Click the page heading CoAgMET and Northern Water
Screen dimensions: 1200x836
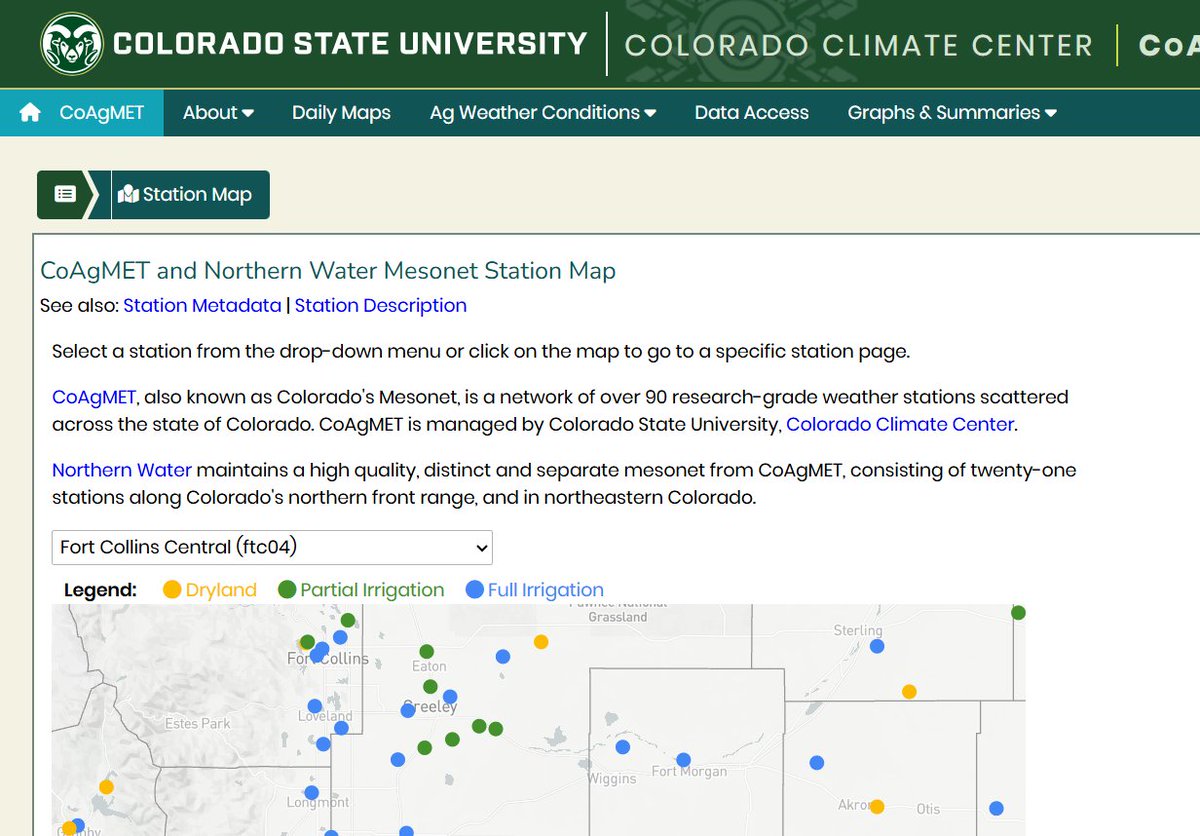click(x=328, y=270)
